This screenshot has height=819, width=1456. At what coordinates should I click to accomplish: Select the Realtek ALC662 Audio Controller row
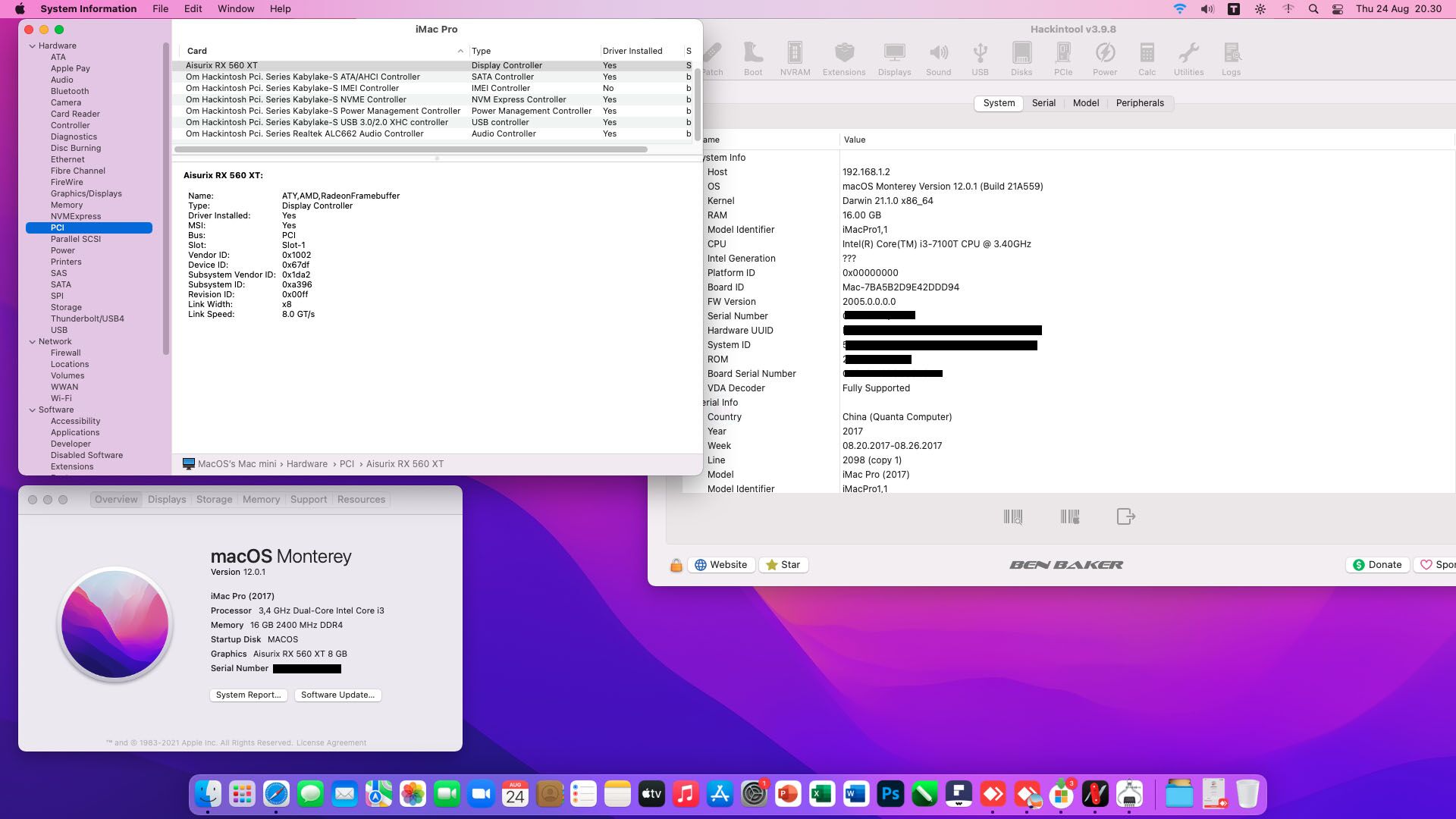432,133
